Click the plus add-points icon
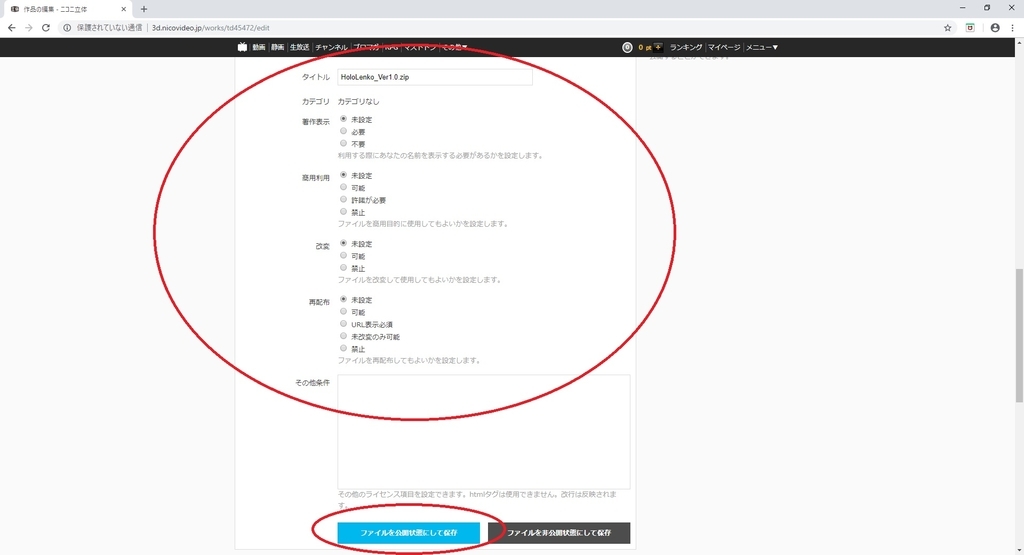The width and height of the screenshot is (1024, 555). point(658,47)
